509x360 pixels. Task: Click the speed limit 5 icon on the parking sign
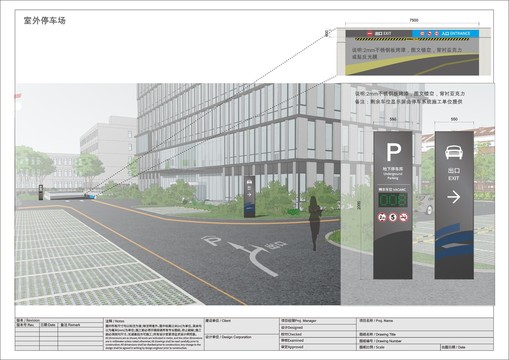[393, 218]
